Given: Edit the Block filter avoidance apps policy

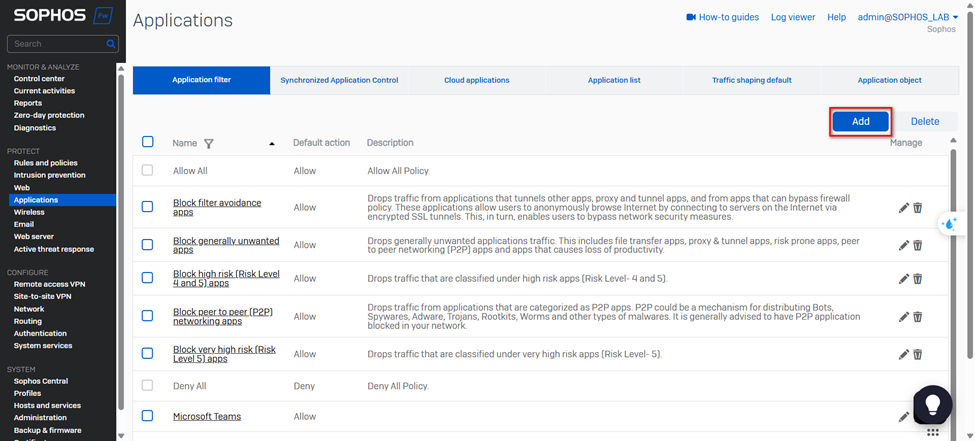Looking at the screenshot, I should [904, 208].
